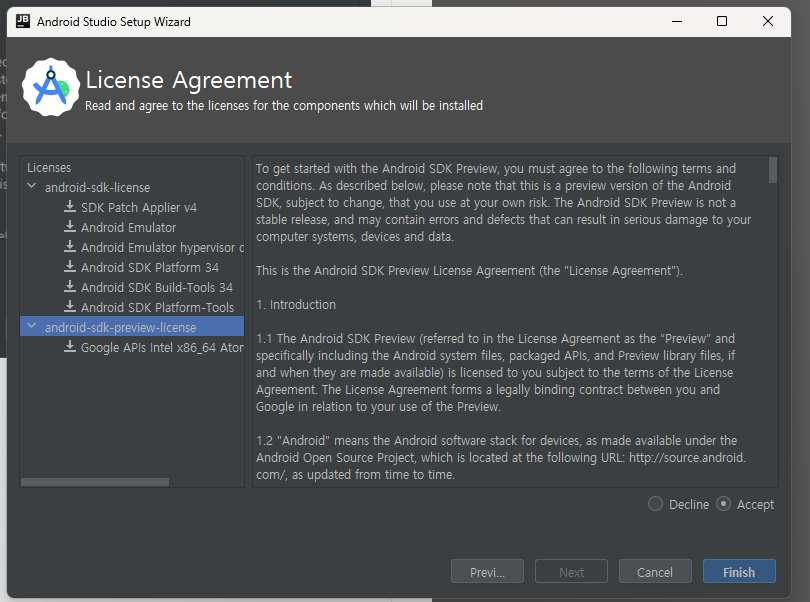The height and width of the screenshot is (602, 810).
Task: Select the Decline radio button
Action: [x=655, y=504]
